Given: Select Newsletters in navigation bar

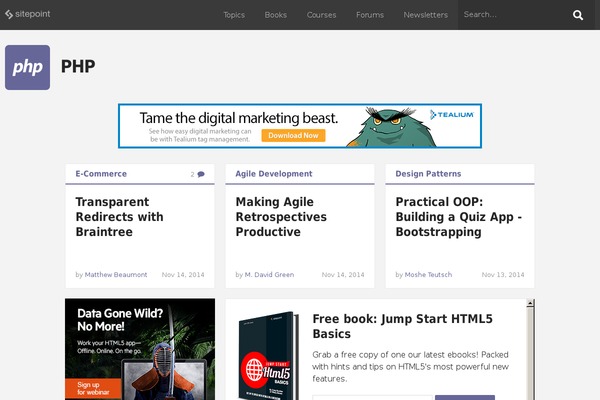Looking at the screenshot, I should 426,15.
